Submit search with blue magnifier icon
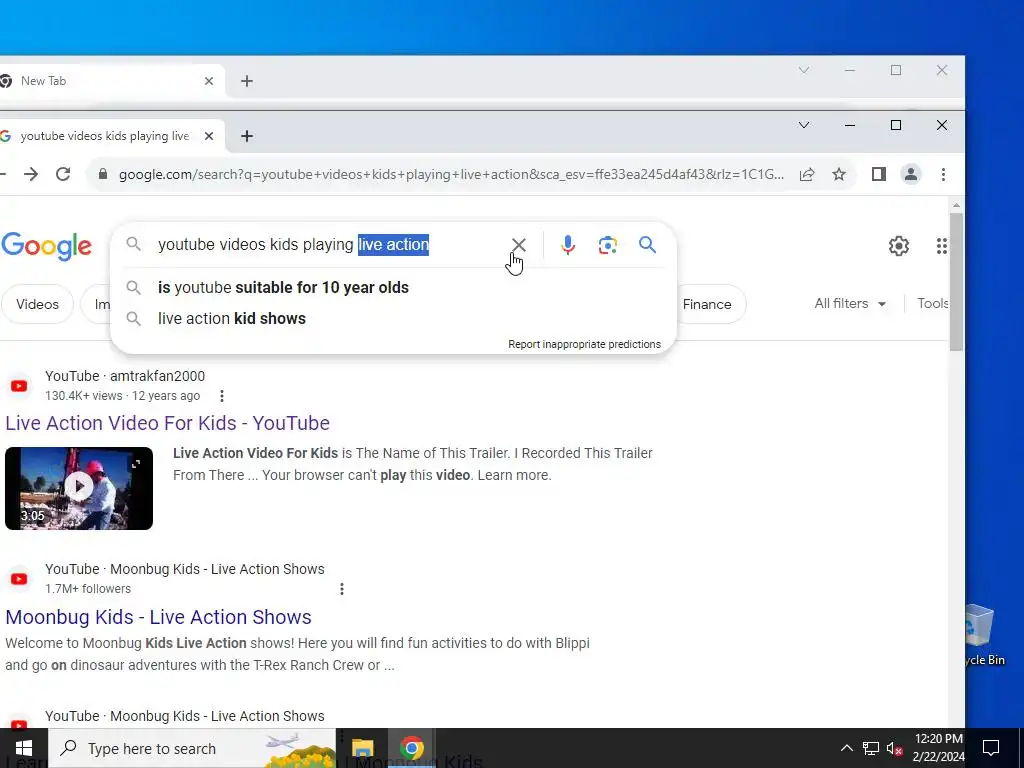This screenshot has width=1024, height=768. (x=647, y=245)
